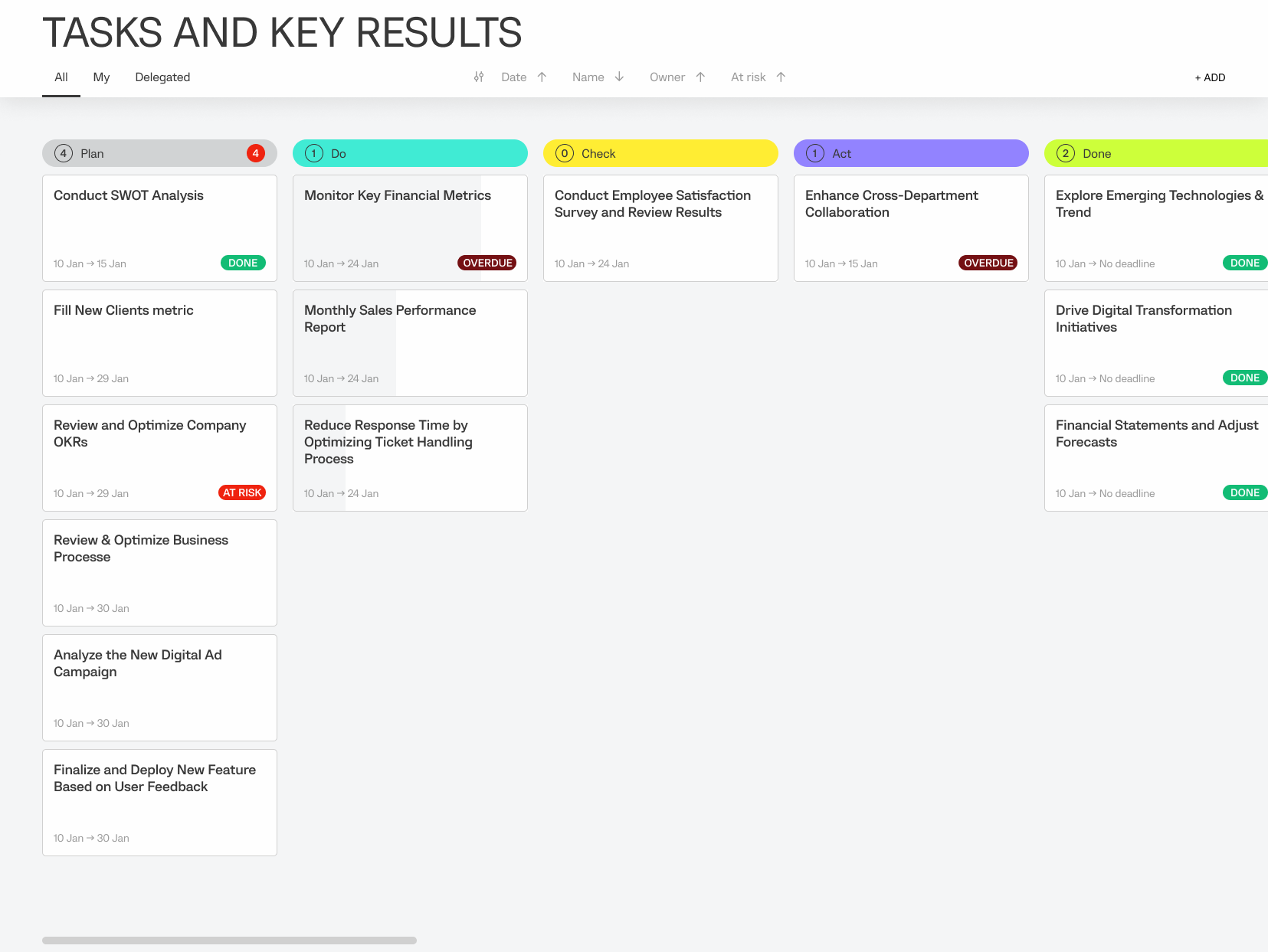
Task: Sort tasks by At risk label
Action: pos(748,77)
